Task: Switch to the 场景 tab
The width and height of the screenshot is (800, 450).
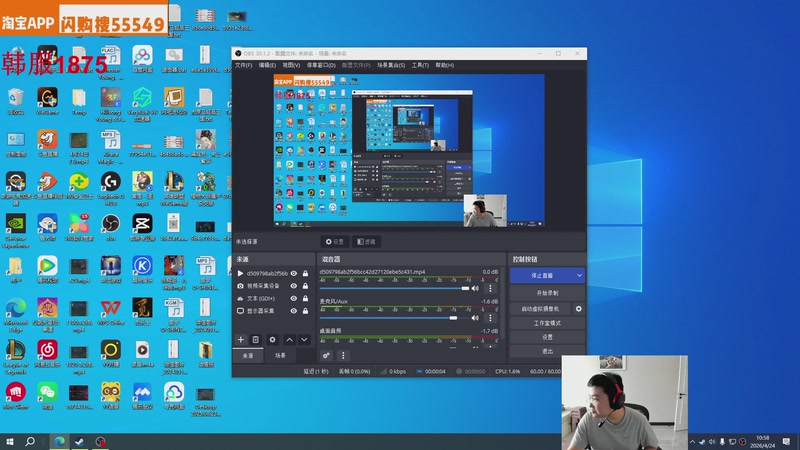Action: [280, 355]
